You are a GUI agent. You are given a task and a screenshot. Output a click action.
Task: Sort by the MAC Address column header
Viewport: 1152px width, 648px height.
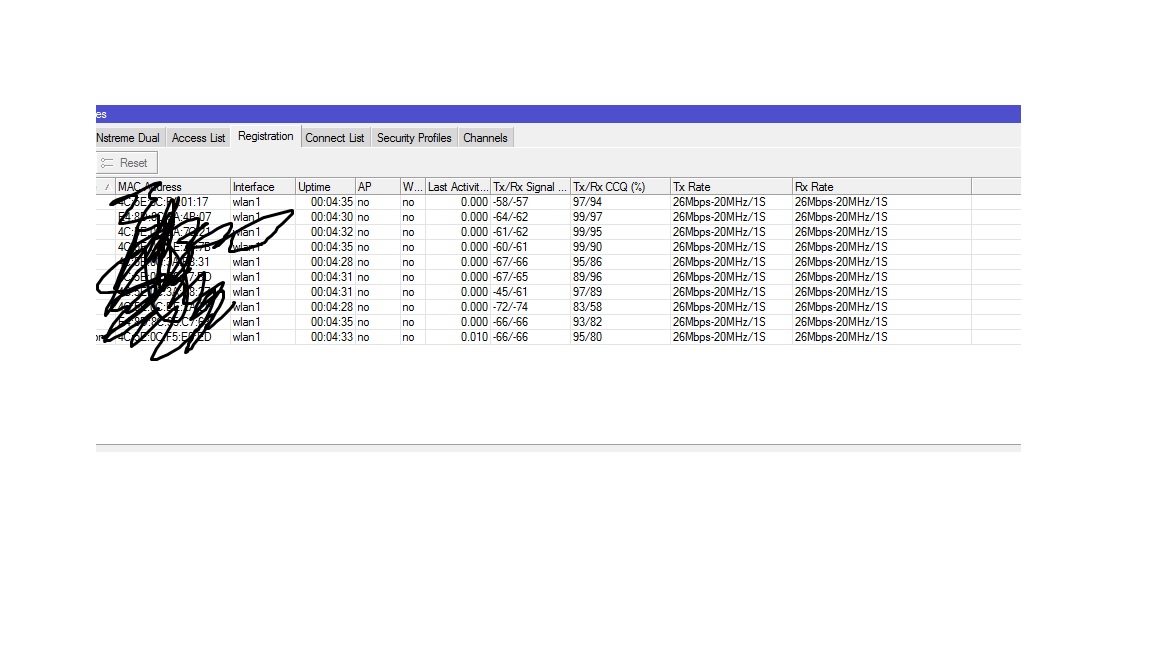[x=173, y=187]
